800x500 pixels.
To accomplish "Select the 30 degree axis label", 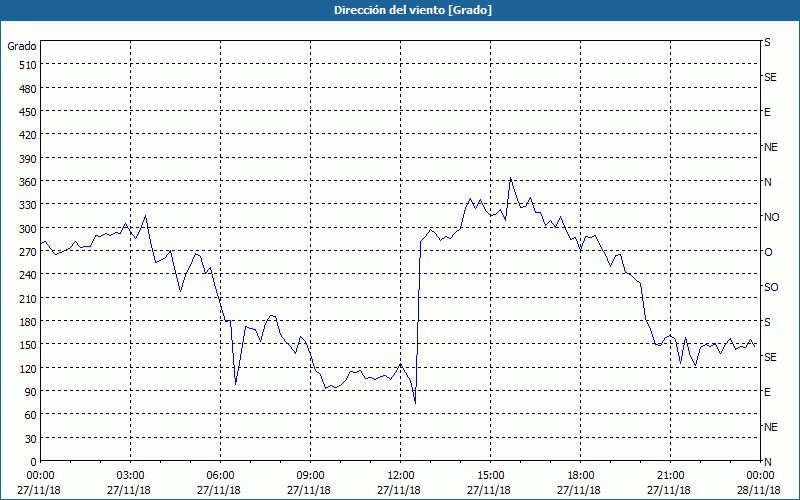I will [x=31, y=439].
